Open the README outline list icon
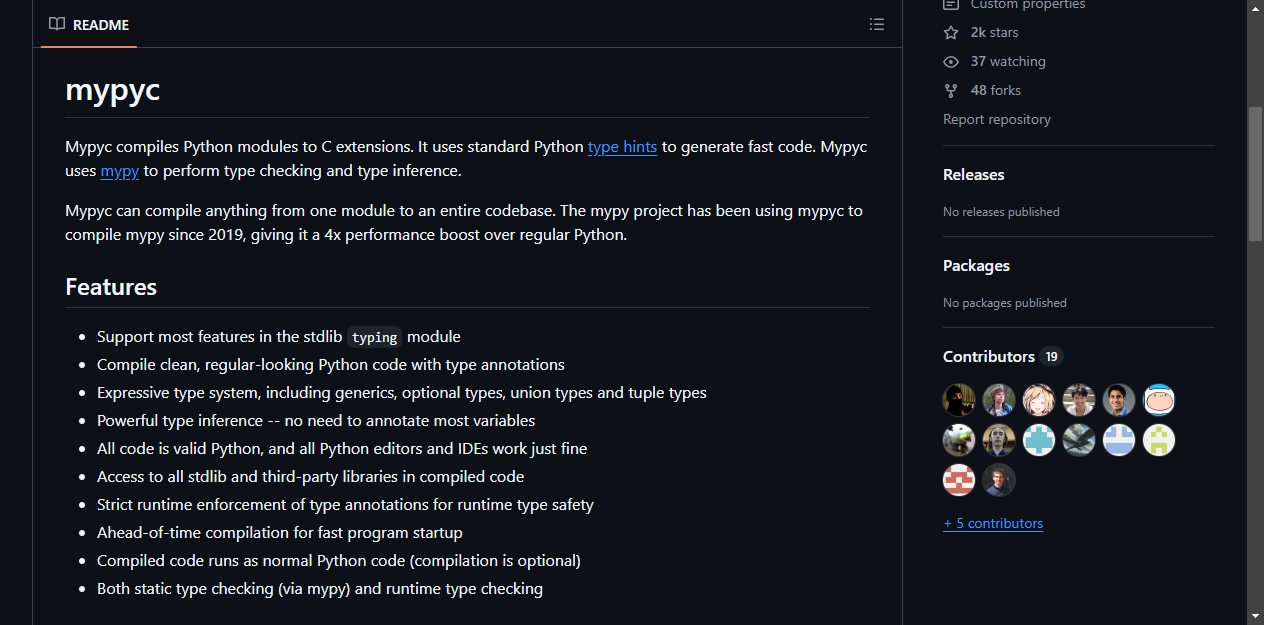Image resolution: width=1264 pixels, height=625 pixels. pos(877,24)
